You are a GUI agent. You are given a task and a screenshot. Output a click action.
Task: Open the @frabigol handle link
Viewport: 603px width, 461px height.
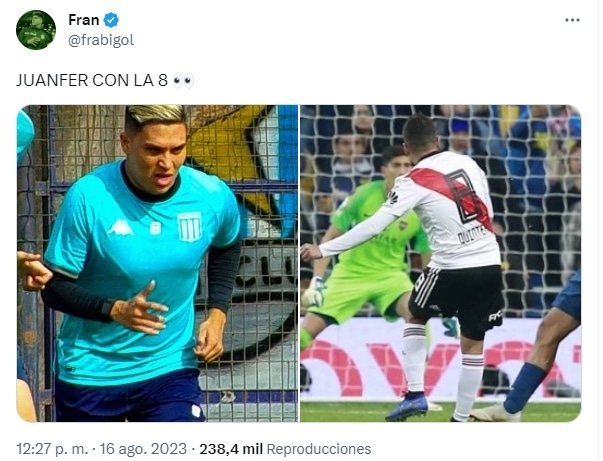tap(101, 40)
